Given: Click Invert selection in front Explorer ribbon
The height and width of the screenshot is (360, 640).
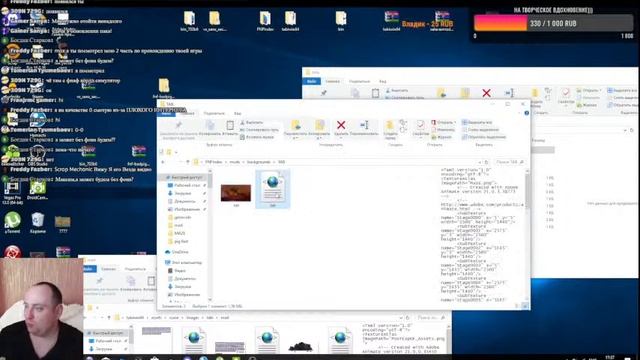Looking at the screenshot, I should tap(484, 137).
